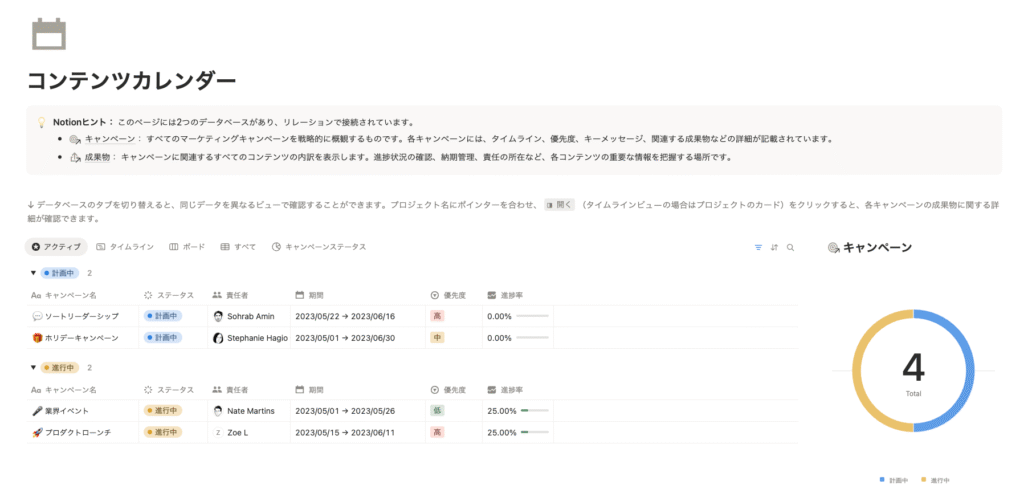Click the progress bar of プロダクトローンチ
The height and width of the screenshot is (501, 1024).
point(534,432)
